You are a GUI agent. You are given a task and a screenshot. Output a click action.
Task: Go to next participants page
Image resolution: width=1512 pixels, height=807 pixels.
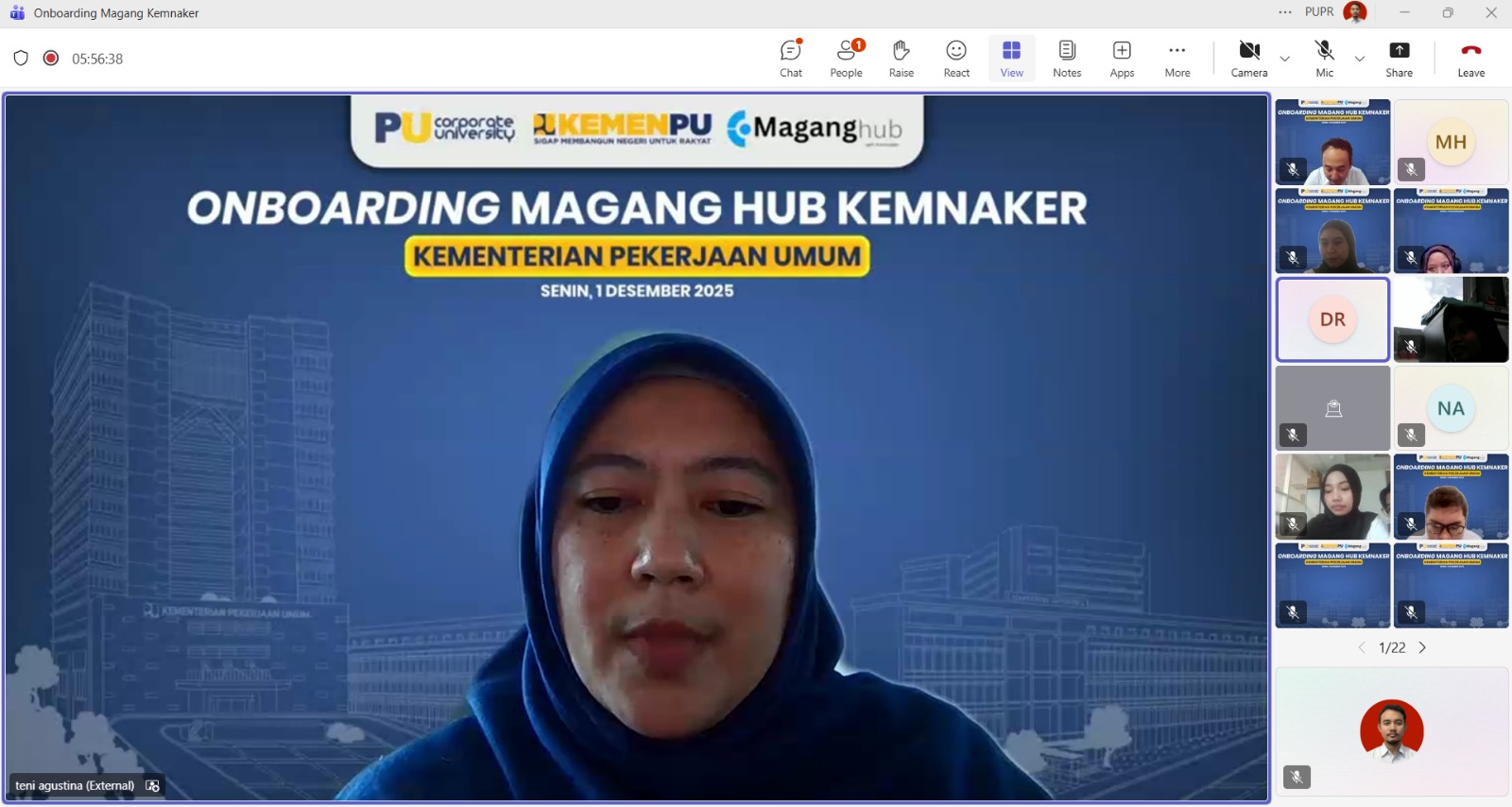(1422, 647)
